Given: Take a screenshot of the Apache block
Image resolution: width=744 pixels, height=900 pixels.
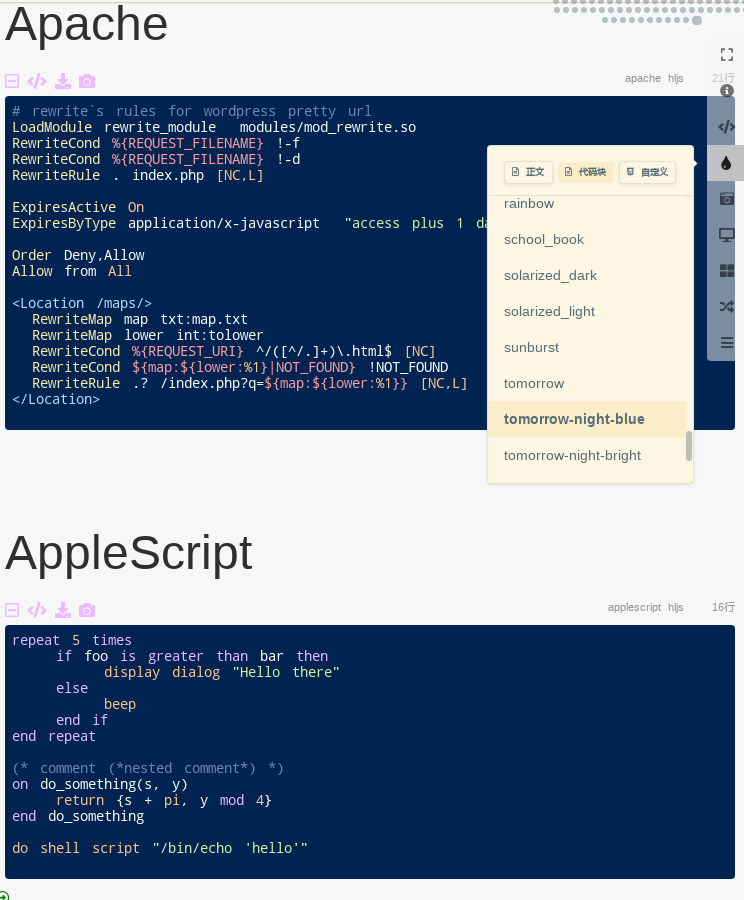Looking at the screenshot, I should [x=87, y=81].
